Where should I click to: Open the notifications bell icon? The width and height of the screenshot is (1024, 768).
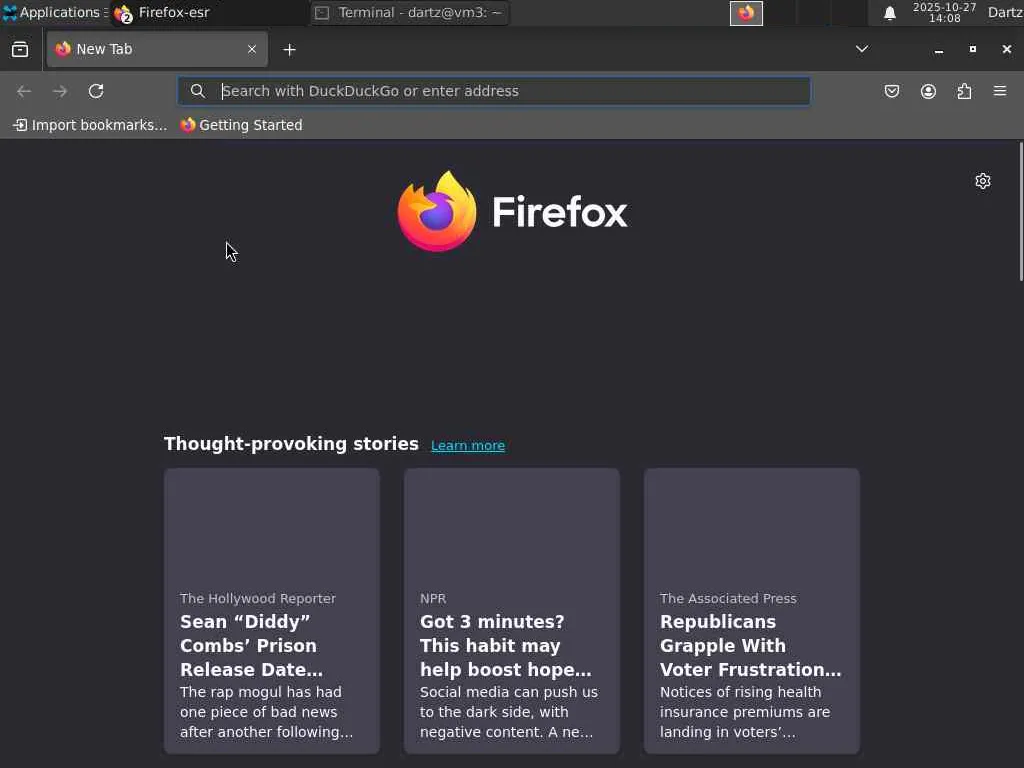pos(889,13)
